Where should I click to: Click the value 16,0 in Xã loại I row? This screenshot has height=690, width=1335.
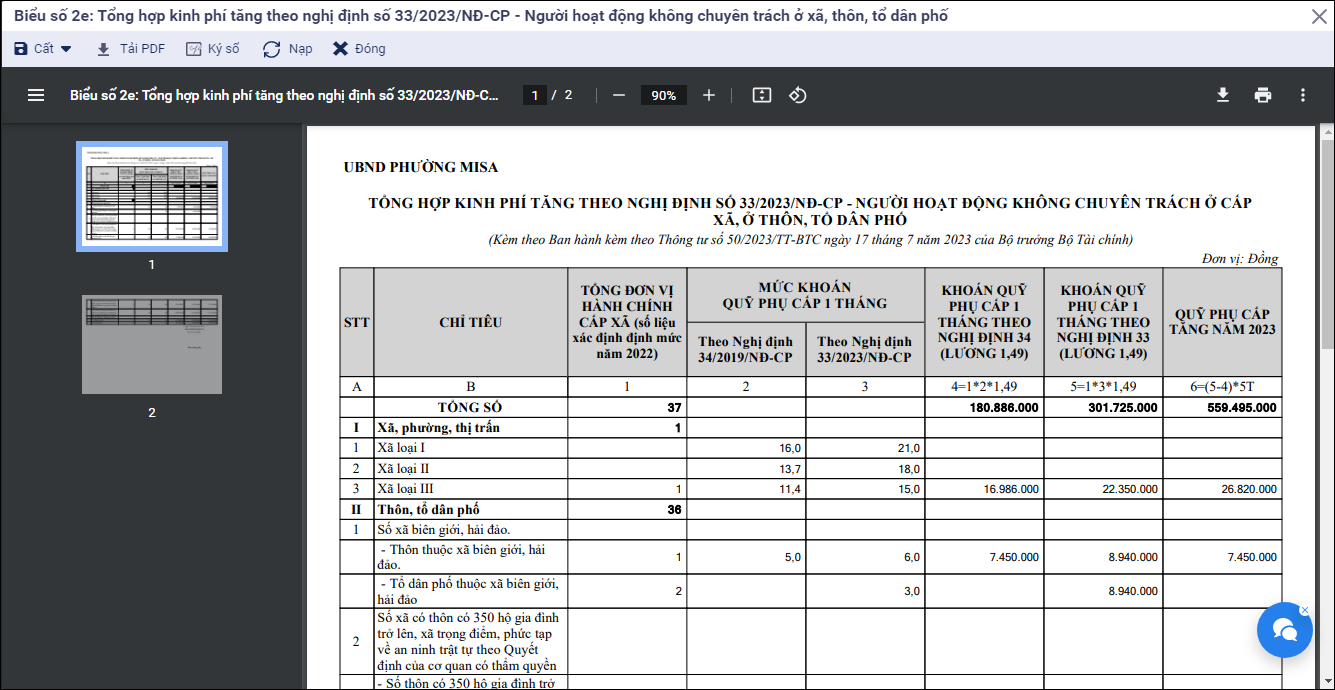pos(791,448)
